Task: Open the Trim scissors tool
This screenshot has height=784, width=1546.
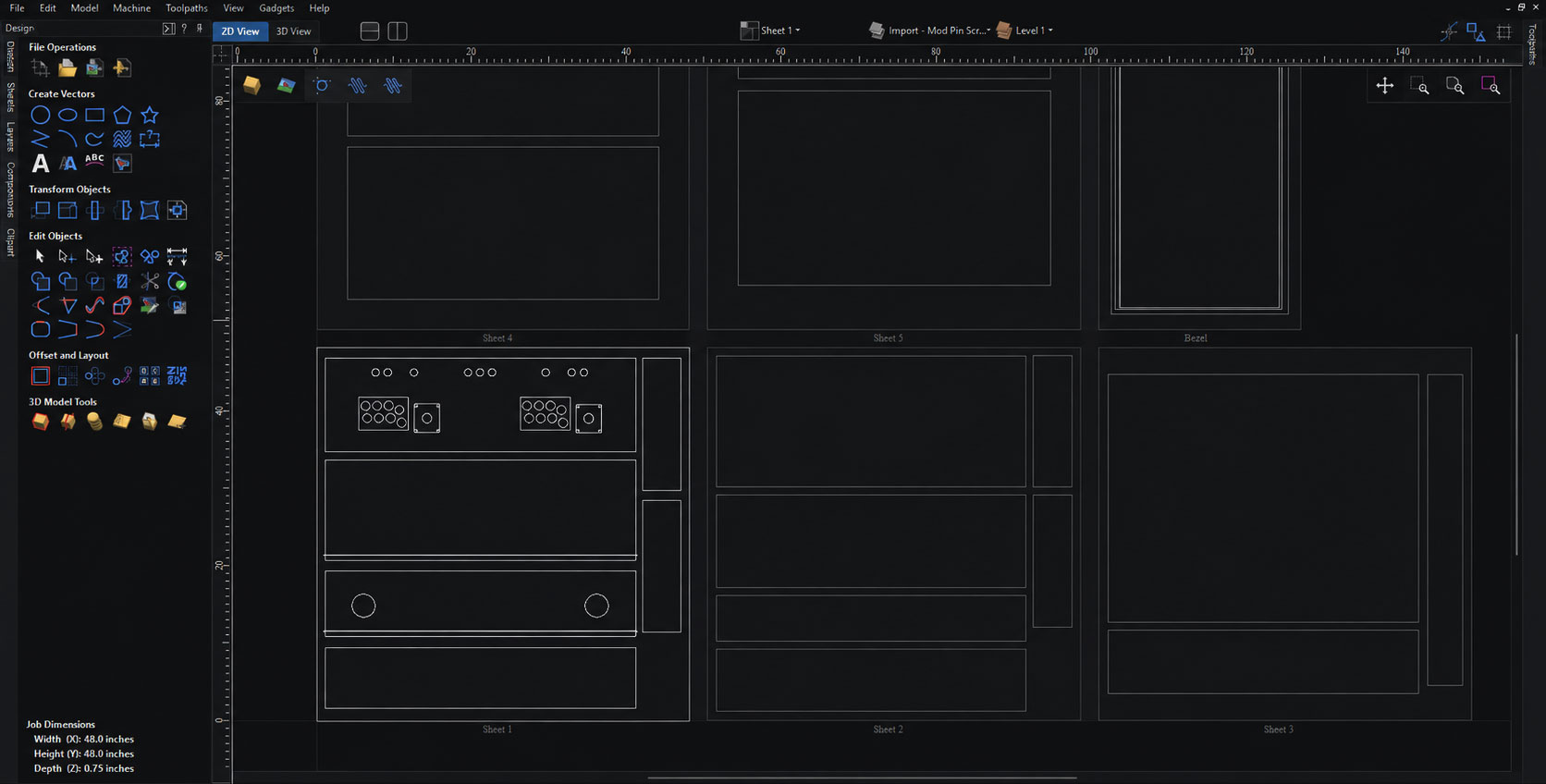Action: coord(150,281)
